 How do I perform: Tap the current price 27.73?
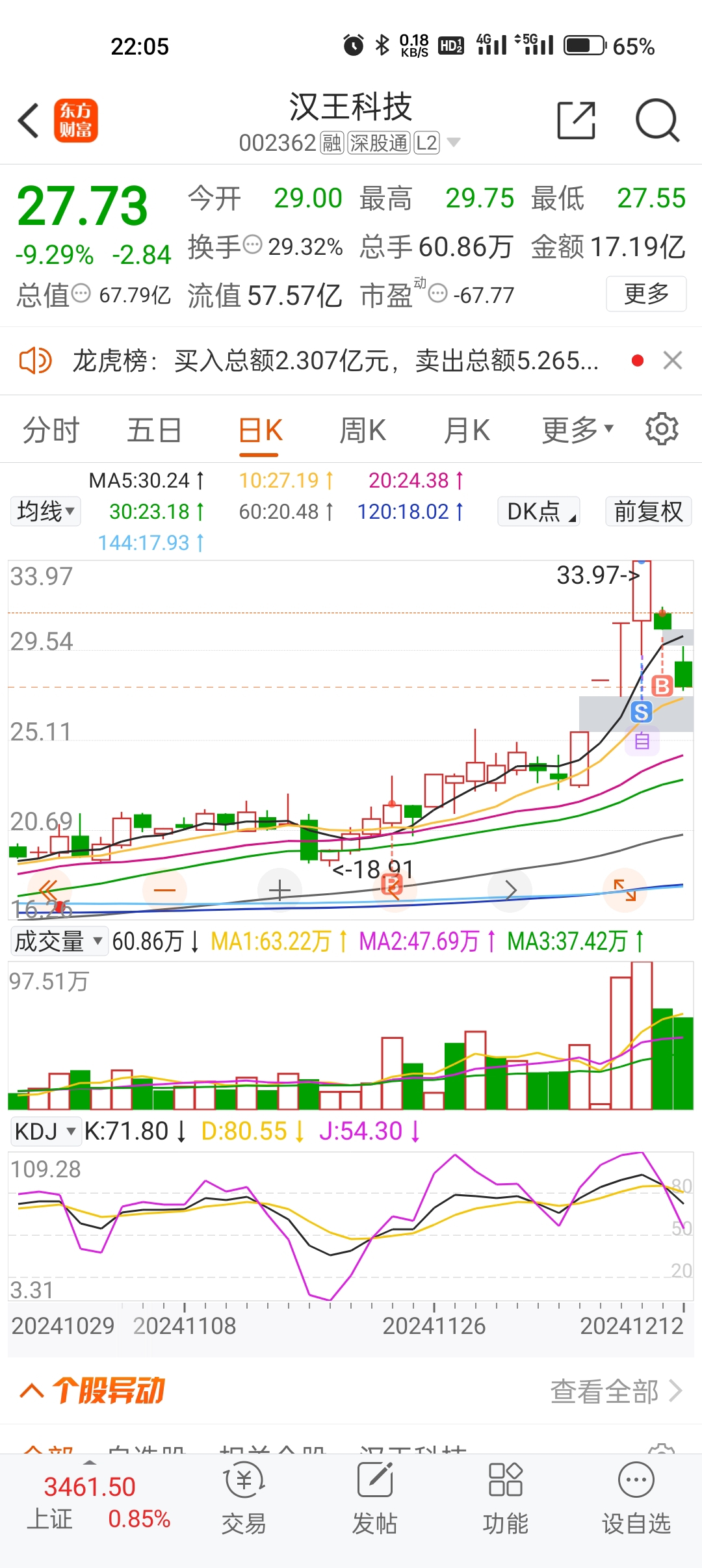point(83,206)
